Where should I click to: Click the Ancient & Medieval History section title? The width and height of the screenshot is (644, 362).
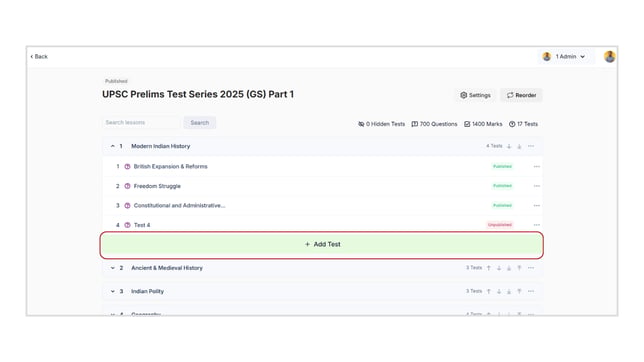pyautogui.click(x=167, y=268)
